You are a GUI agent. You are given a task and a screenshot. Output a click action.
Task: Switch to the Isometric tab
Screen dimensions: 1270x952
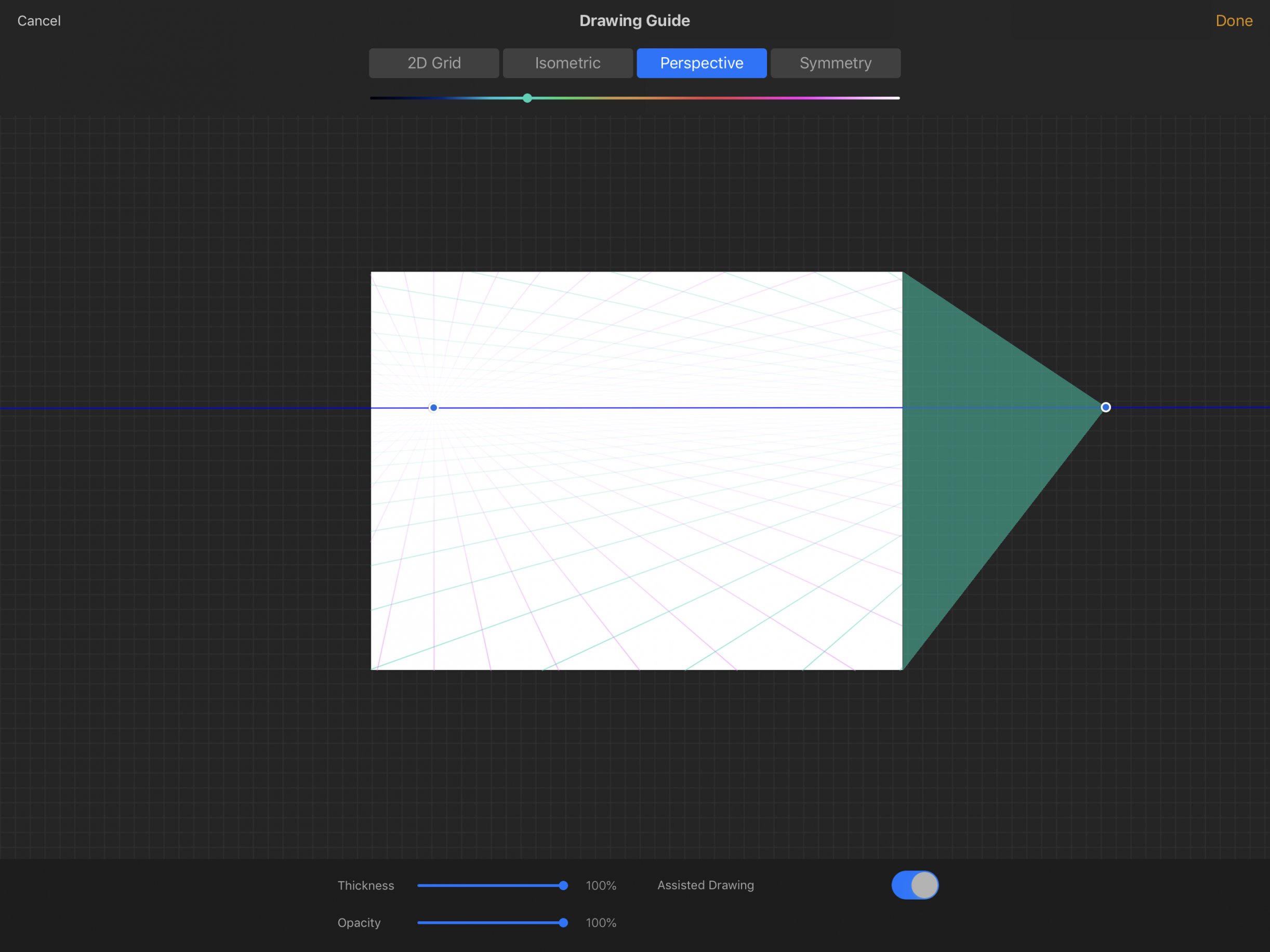coord(568,63)
